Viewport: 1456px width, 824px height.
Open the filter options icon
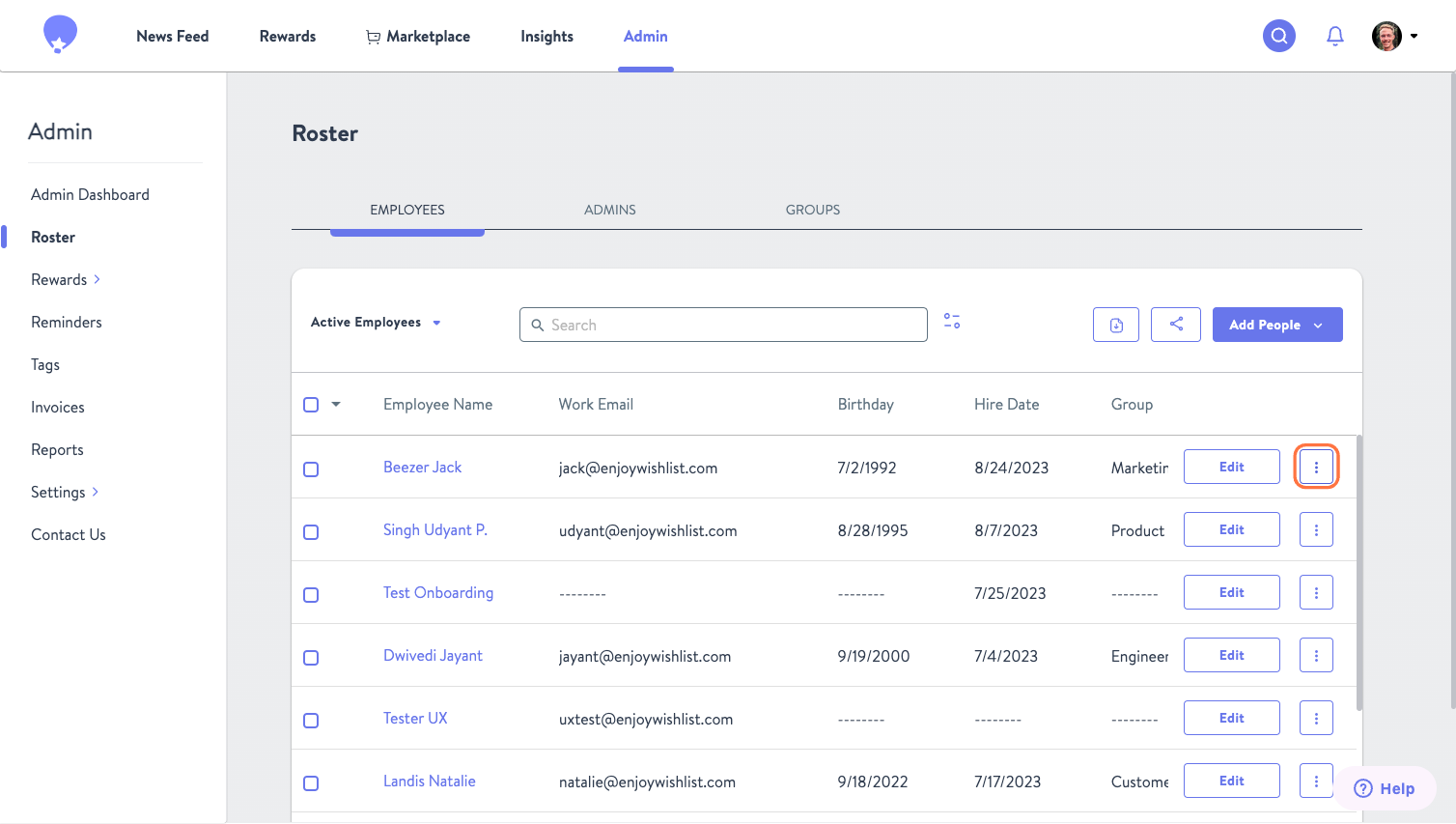(x=952, y=321)
